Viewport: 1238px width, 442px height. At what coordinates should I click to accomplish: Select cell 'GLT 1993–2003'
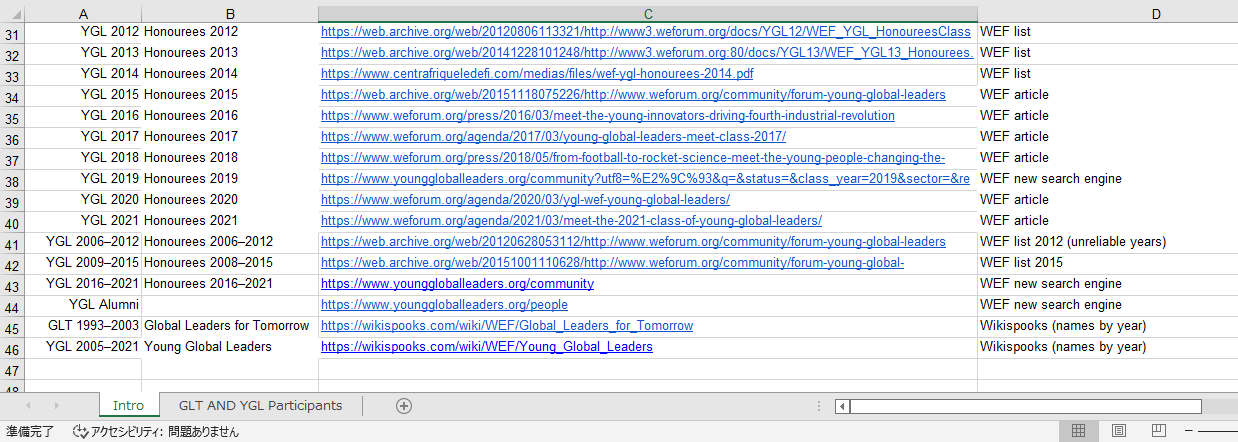tap(82, 326)
